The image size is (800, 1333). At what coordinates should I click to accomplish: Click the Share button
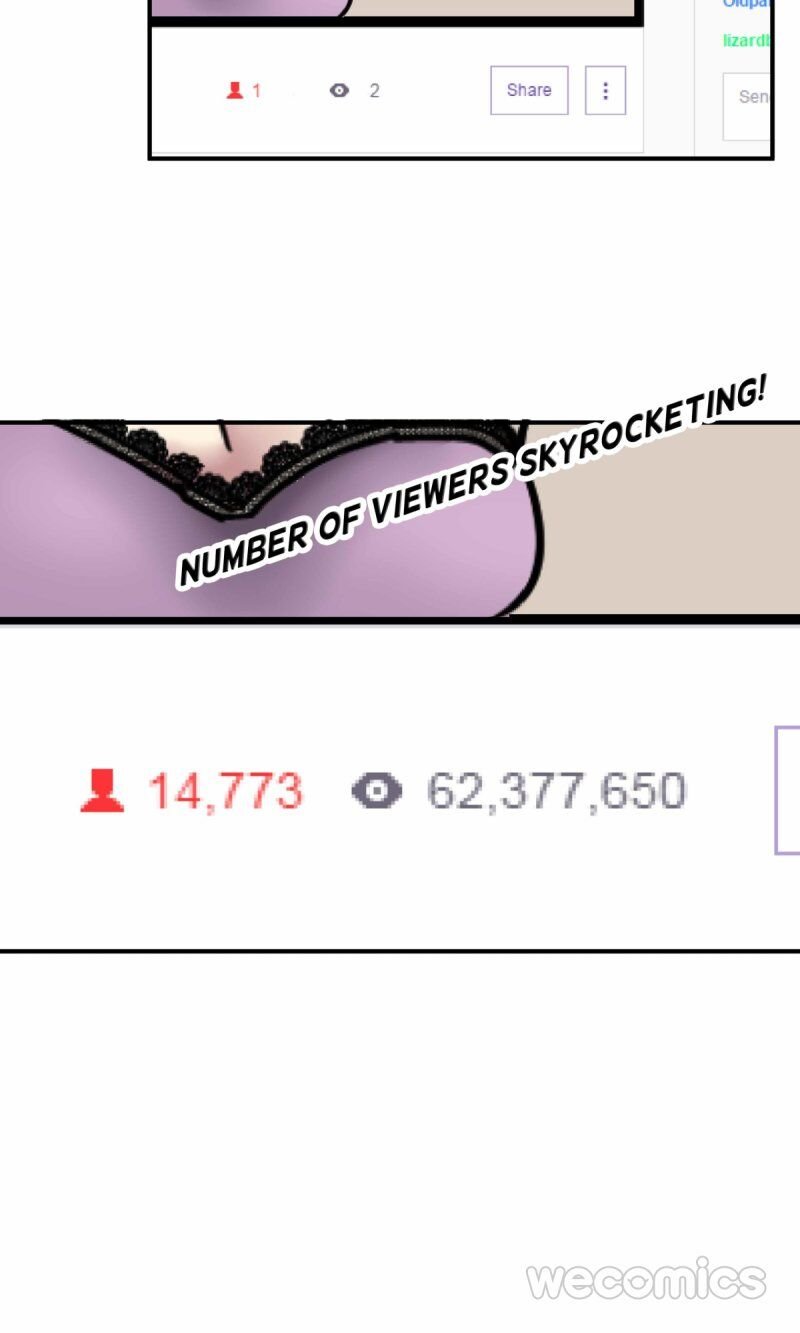pos(529,90)
